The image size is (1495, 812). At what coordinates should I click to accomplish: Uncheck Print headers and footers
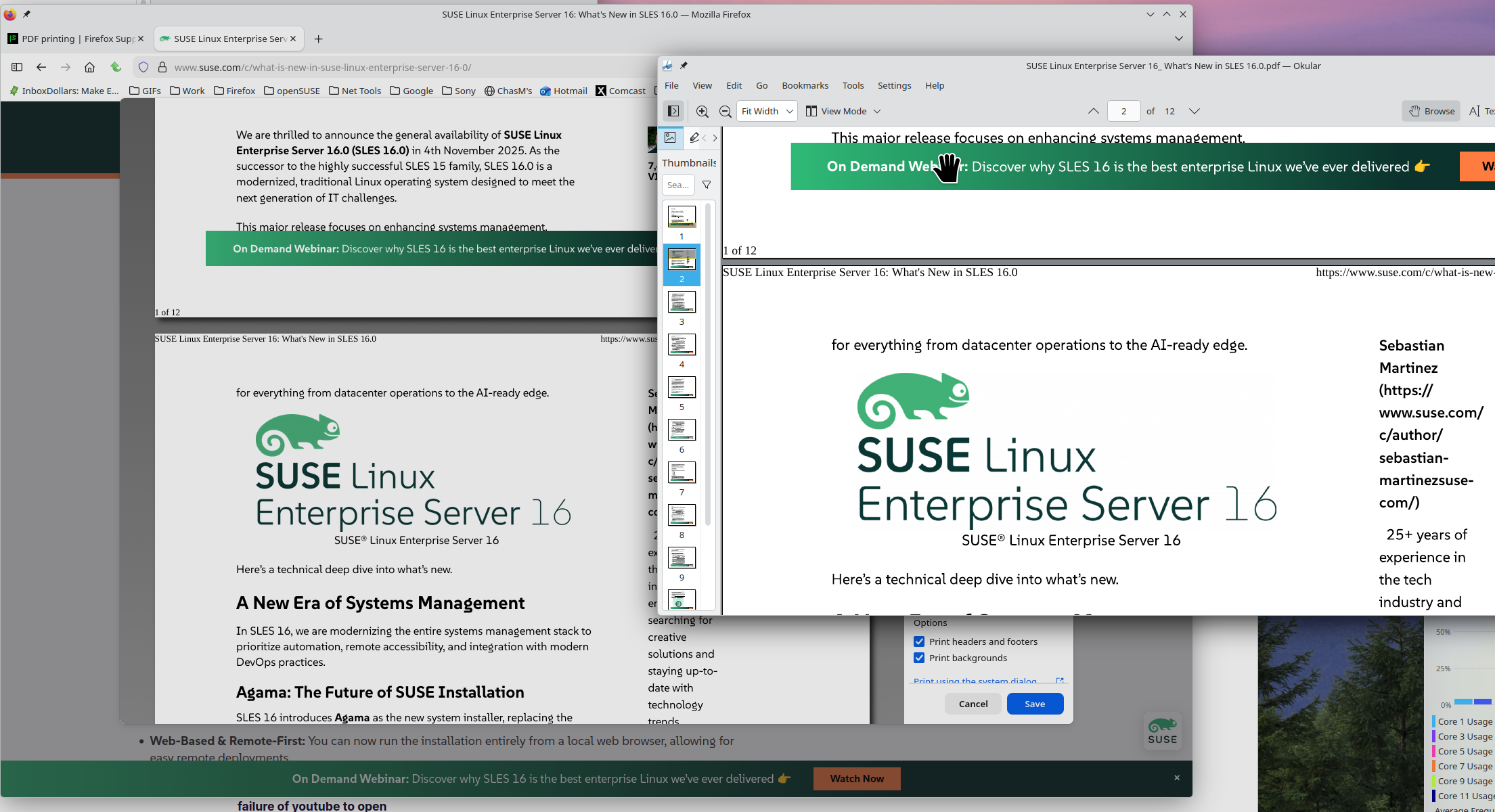pos(919,641)
